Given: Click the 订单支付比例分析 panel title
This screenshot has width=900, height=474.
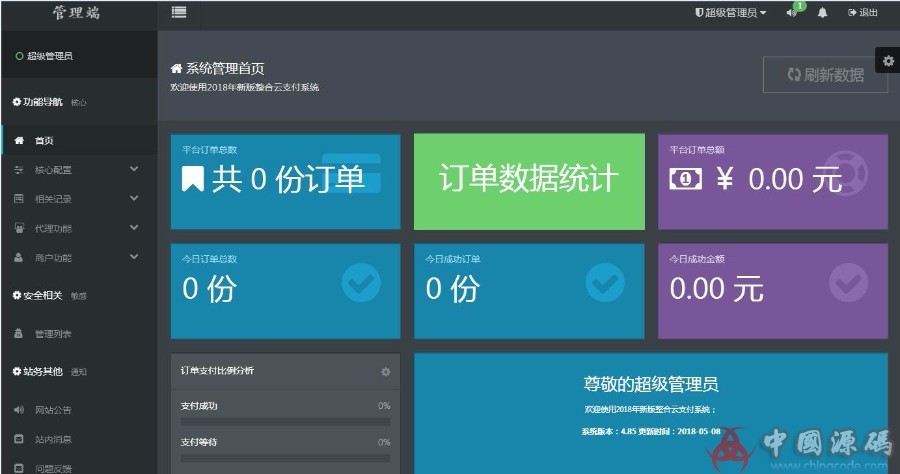Looking at the screenshot, I should (x=217, y=371).
